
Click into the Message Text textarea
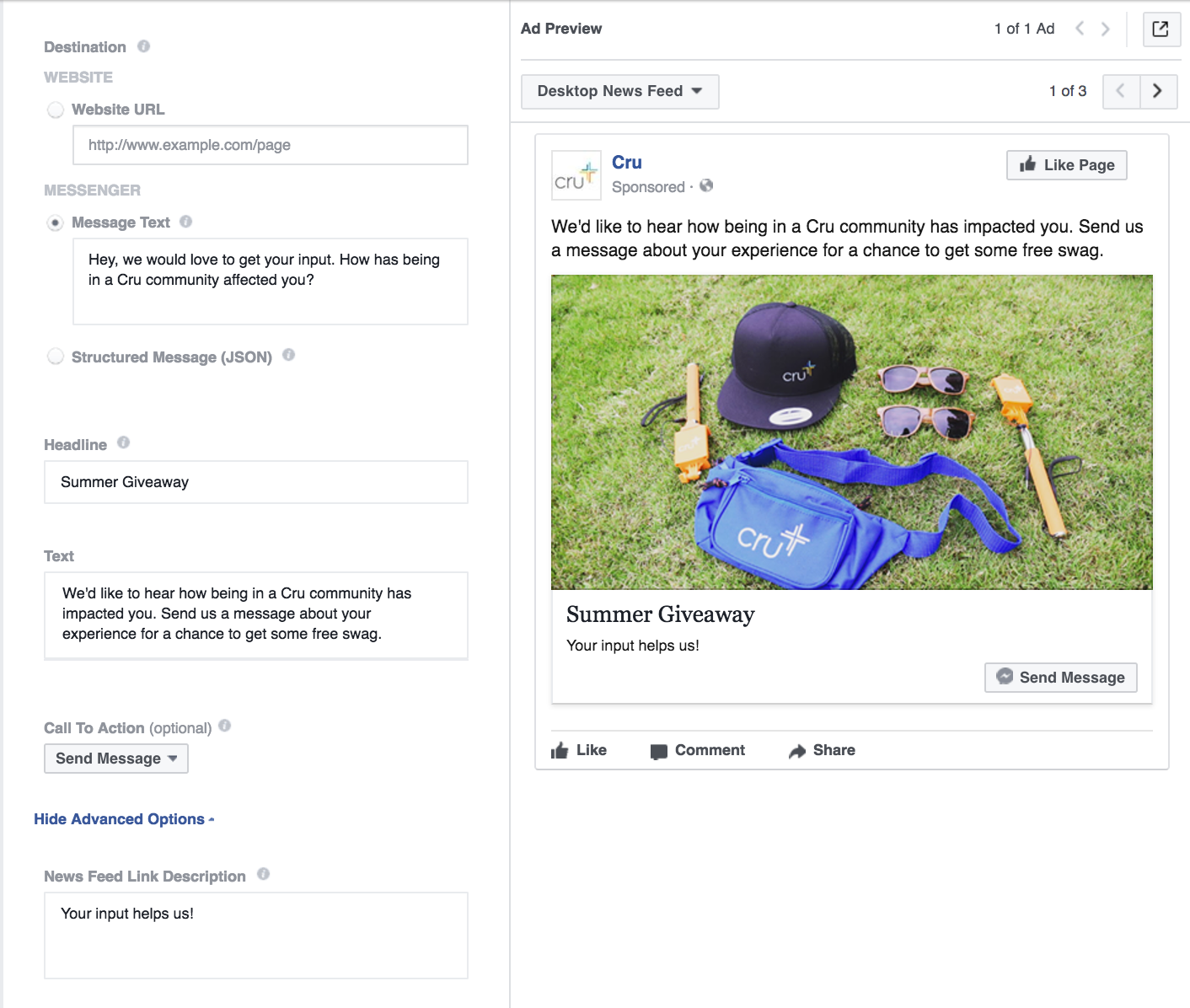[271, 281]
